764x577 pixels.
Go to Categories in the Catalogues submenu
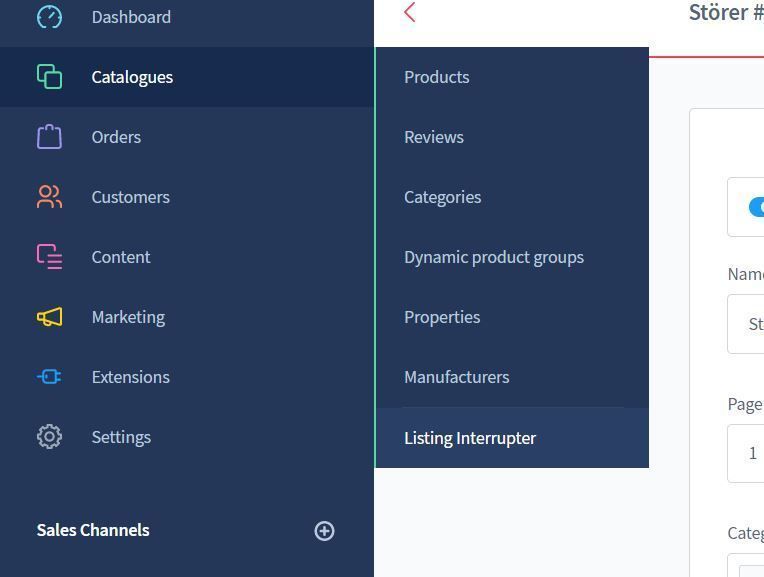tap(442, 197)
